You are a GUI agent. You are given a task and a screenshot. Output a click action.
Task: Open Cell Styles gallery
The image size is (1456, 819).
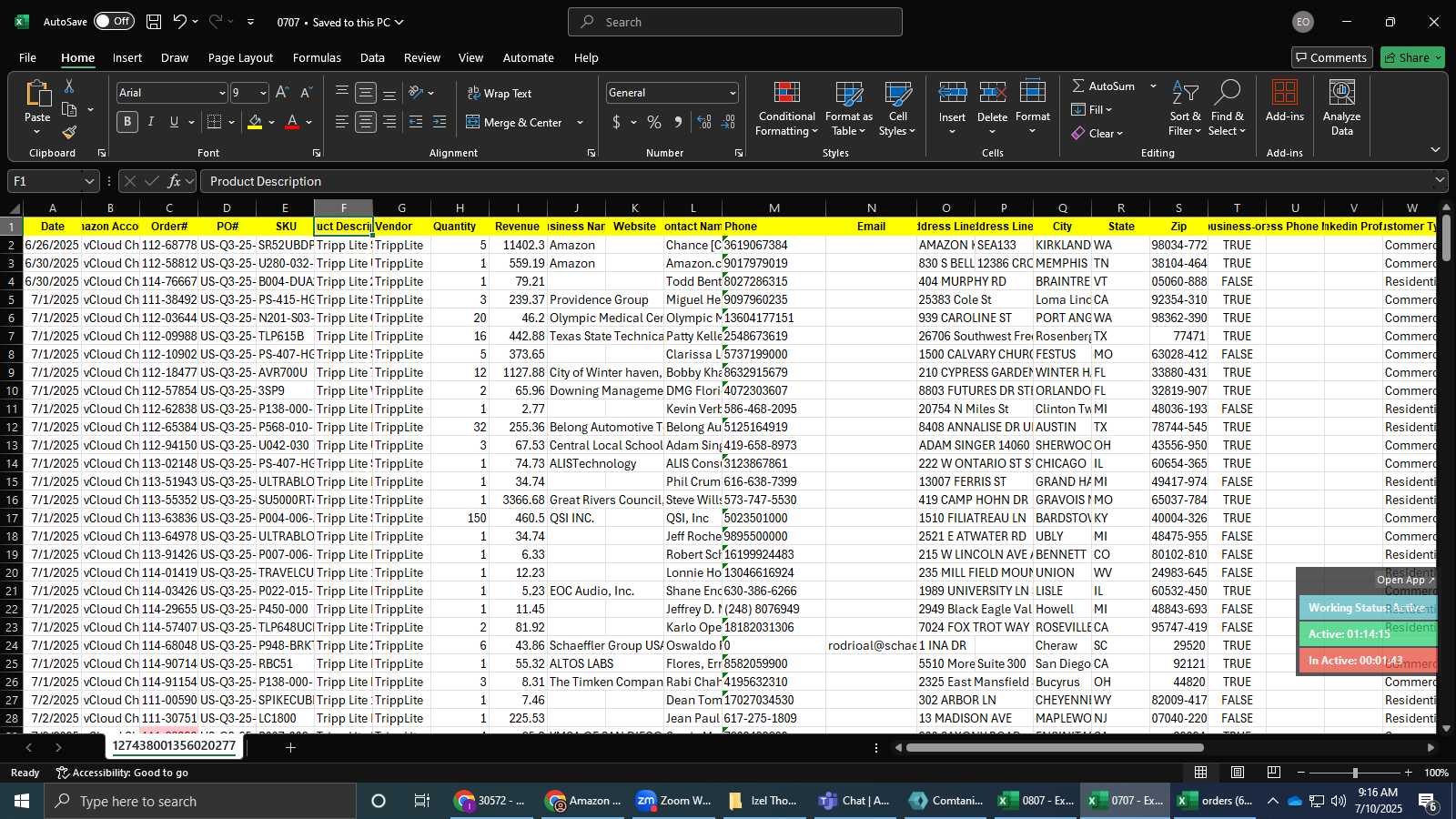pos(898,109)
